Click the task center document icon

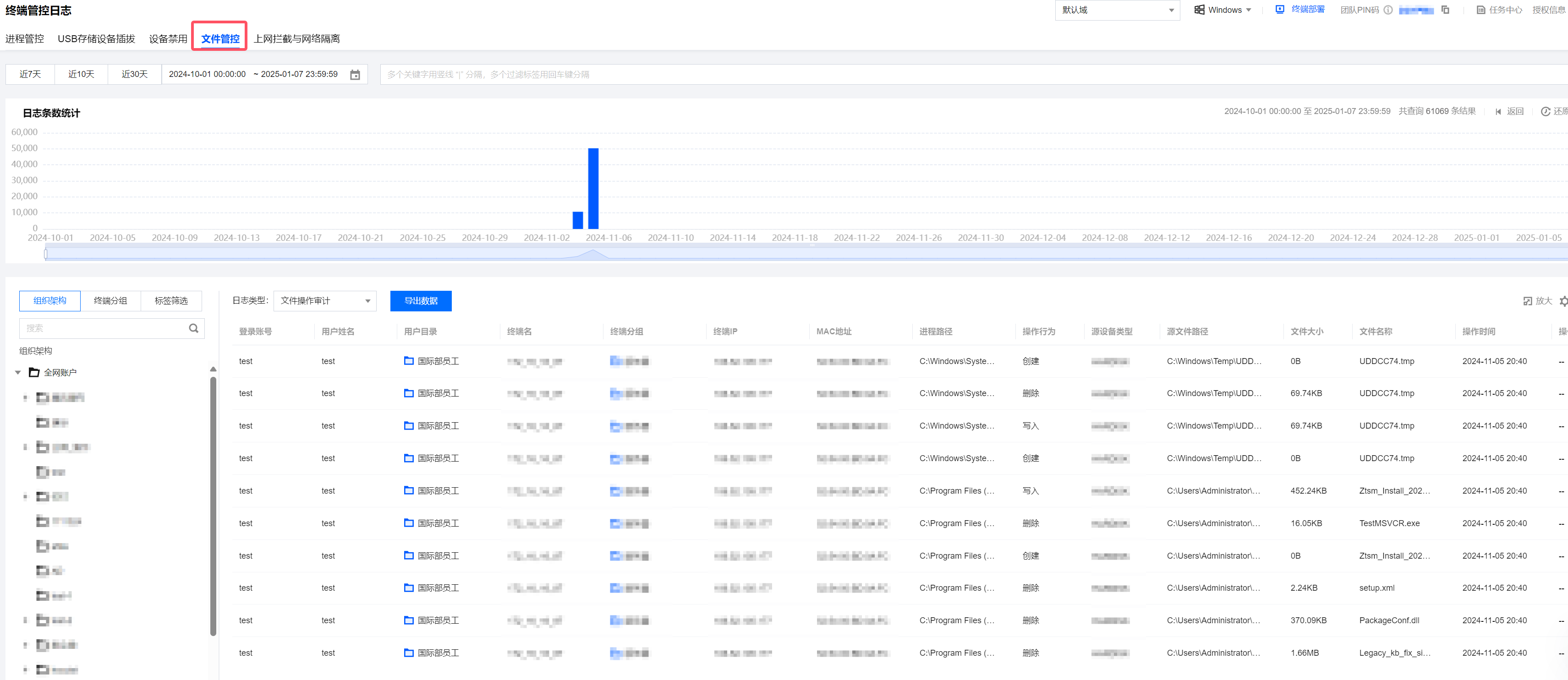[x=1480, y=10]
